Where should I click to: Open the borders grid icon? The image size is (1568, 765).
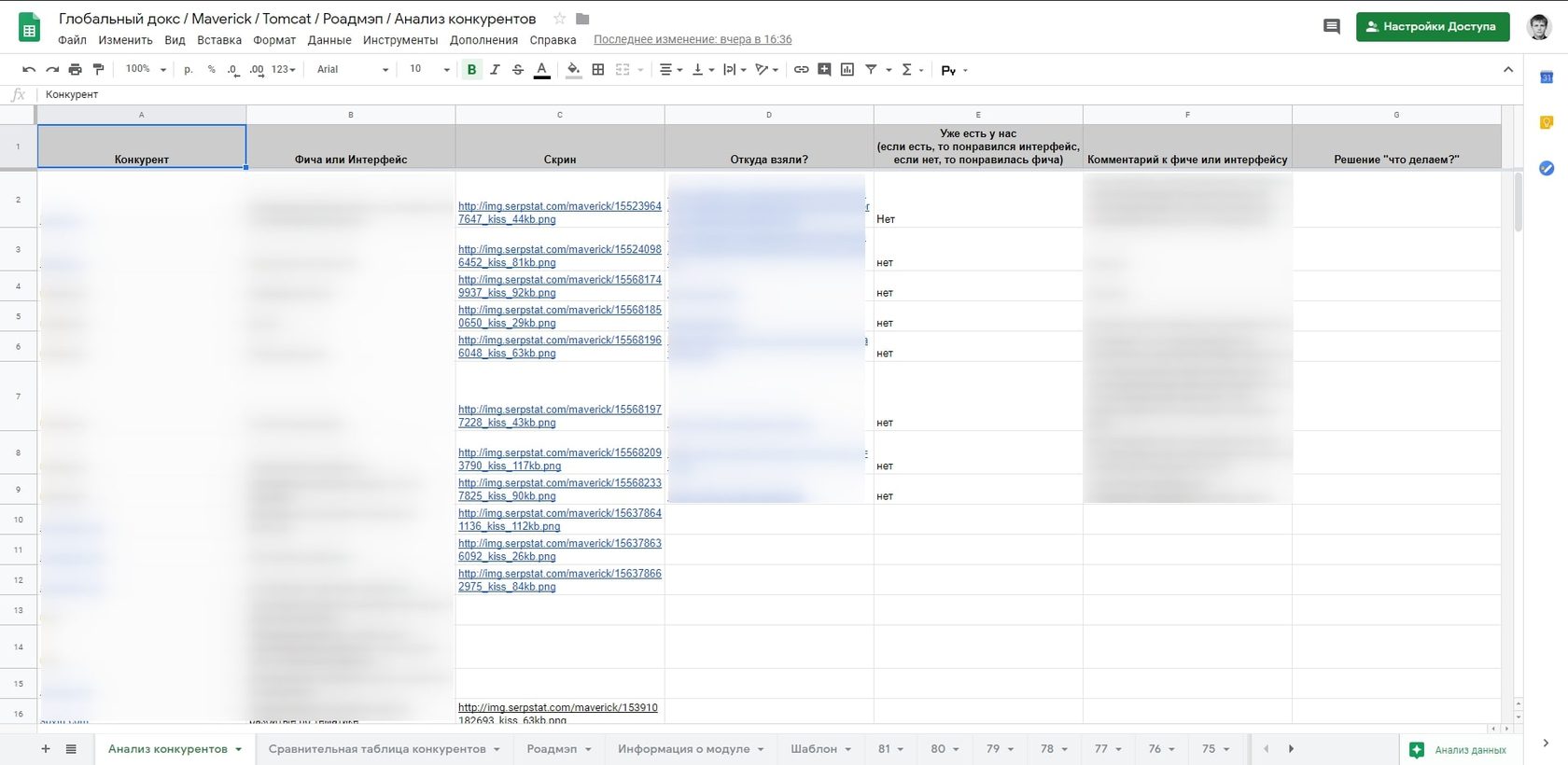coord(598,69)
